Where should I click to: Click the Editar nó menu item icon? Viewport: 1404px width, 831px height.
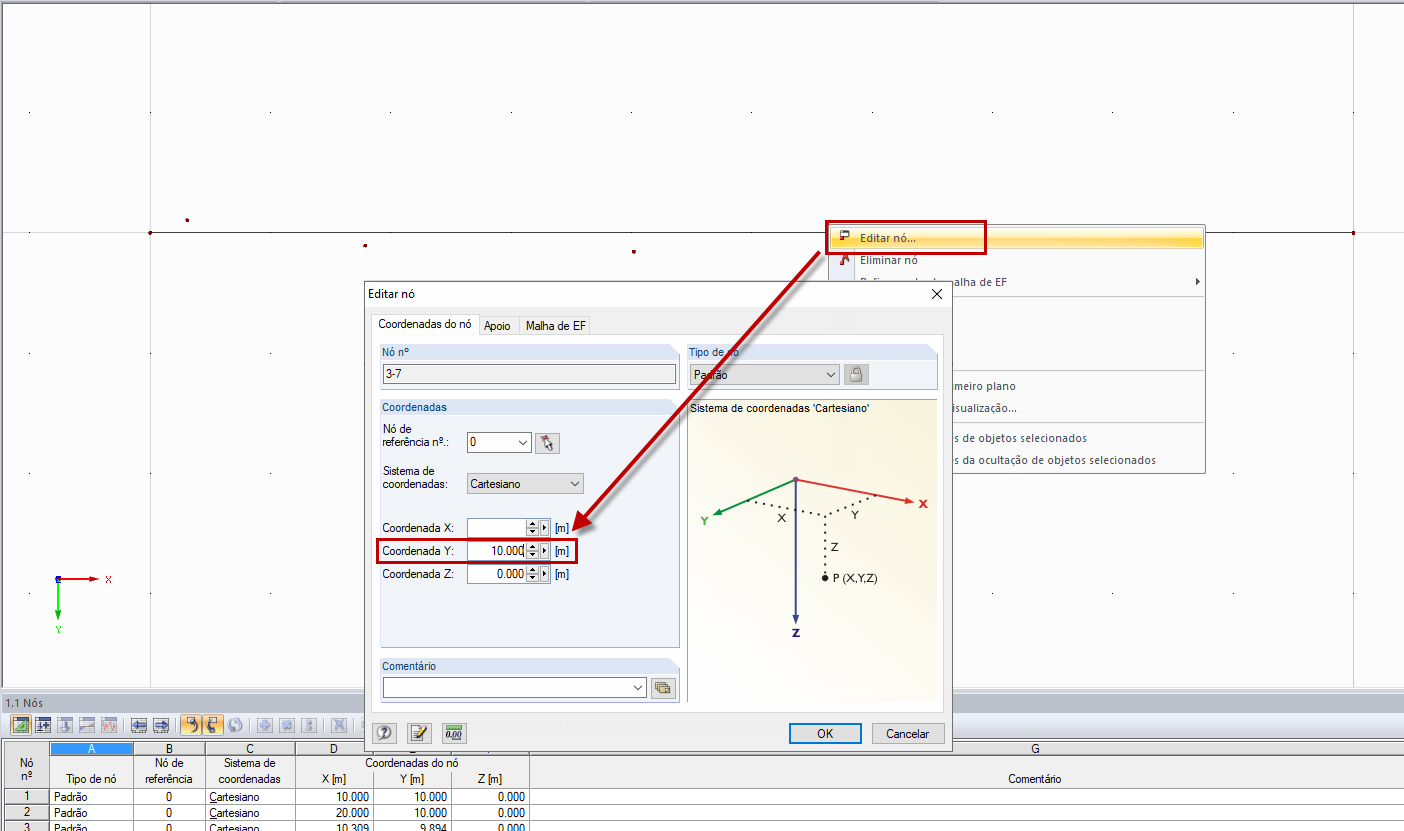[x=845, y=238]
